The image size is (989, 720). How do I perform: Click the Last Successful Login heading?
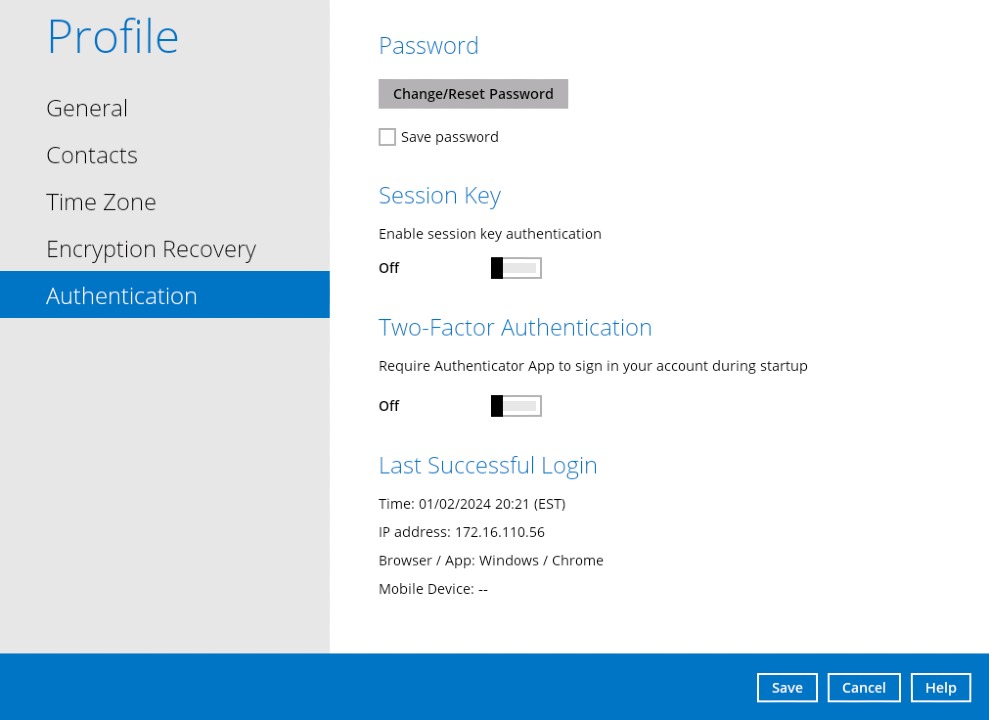(488, 464)
